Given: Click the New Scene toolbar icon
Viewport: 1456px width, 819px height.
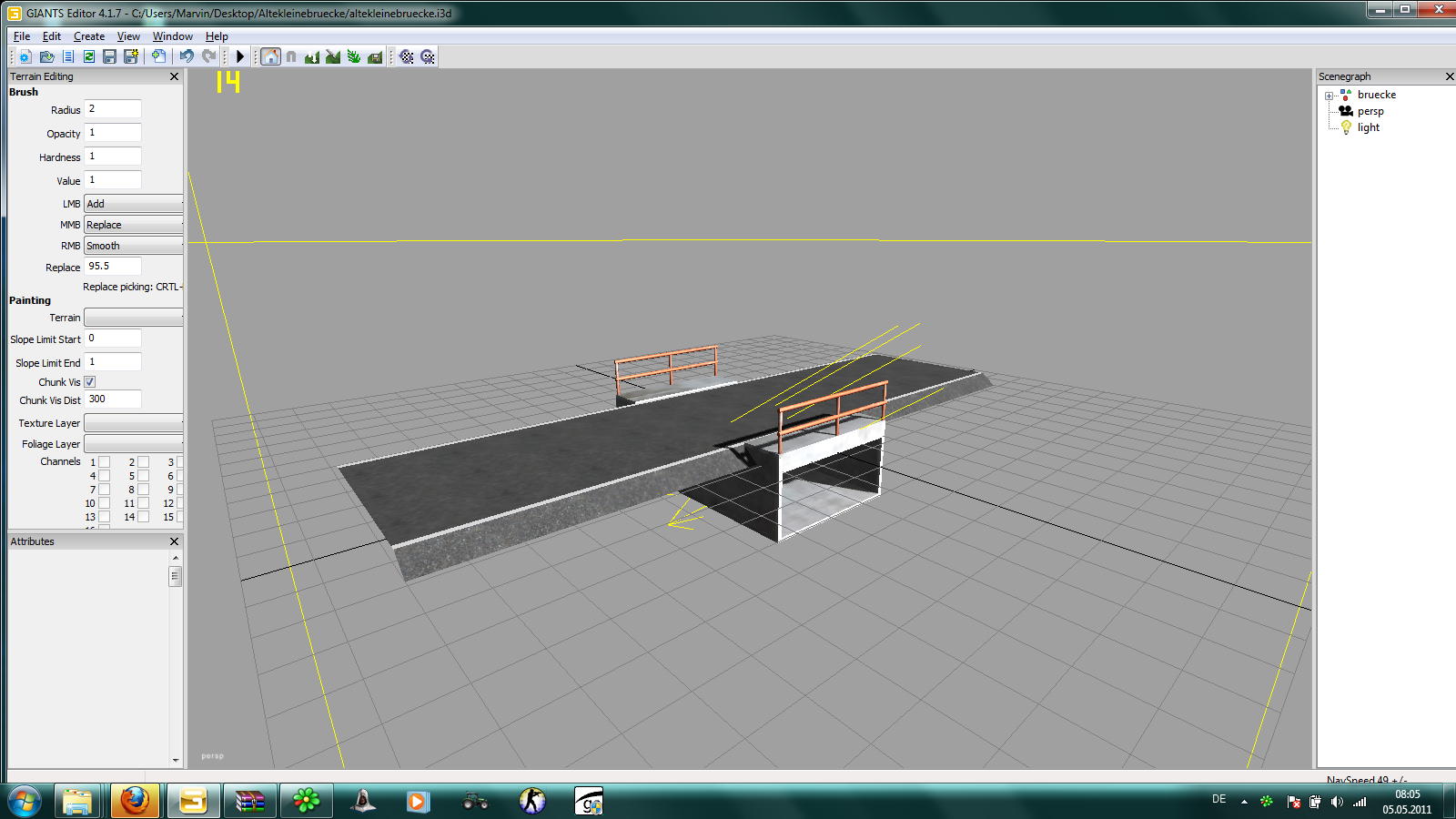Looking at the screenshot, I should tap(25, 56).
